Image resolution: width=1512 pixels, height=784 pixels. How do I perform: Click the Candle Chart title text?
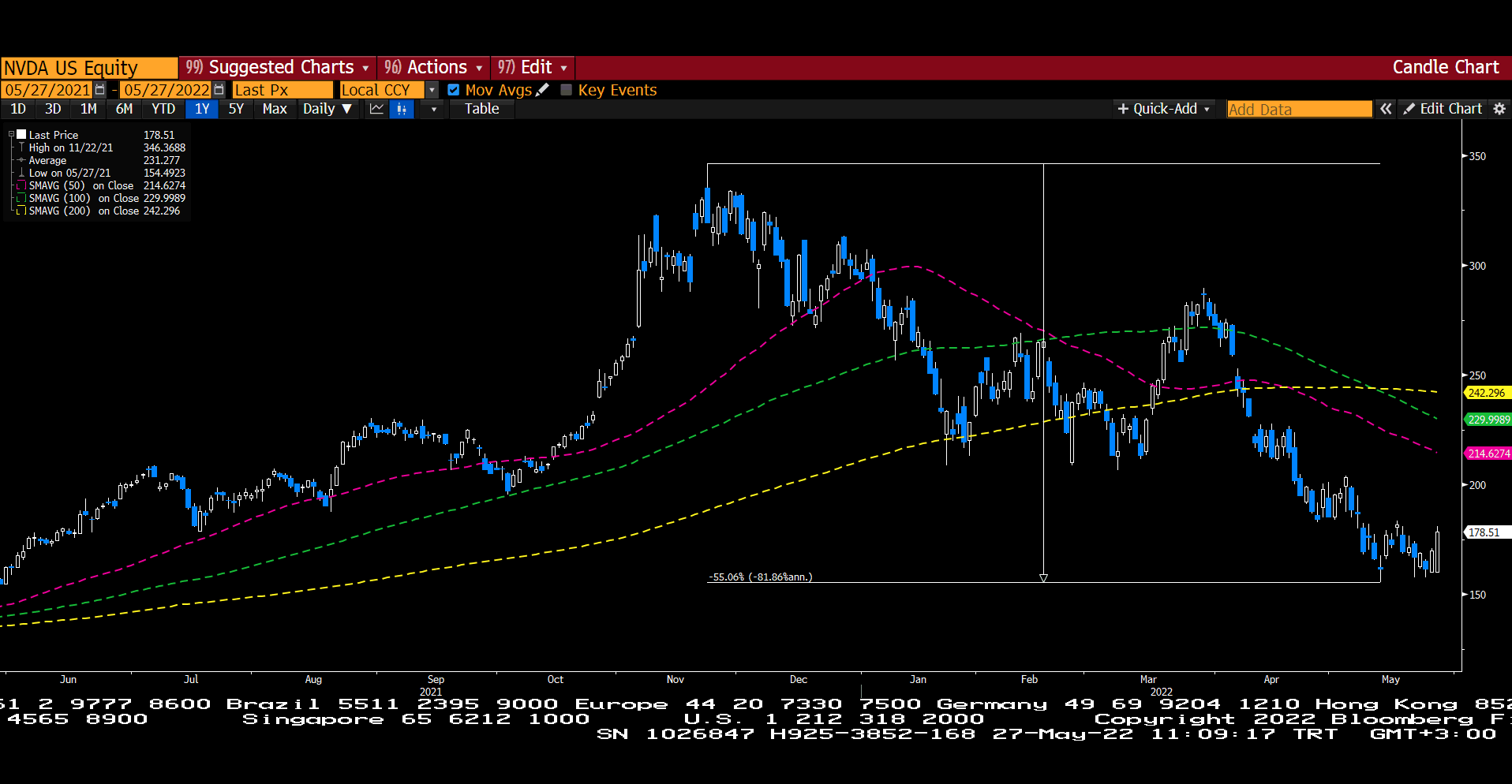[1445, 67]
